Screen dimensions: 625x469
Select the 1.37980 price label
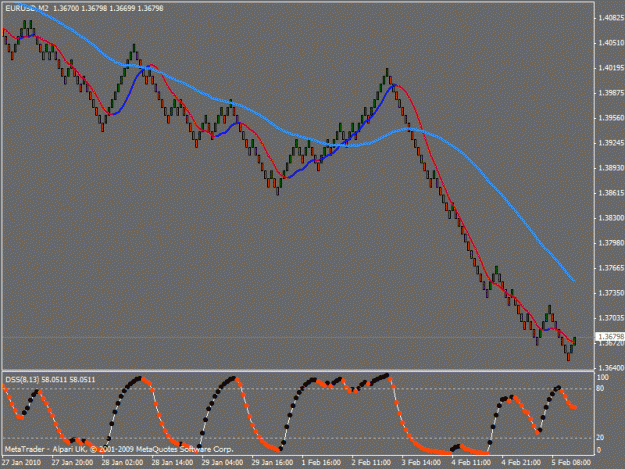pos(611,243)
